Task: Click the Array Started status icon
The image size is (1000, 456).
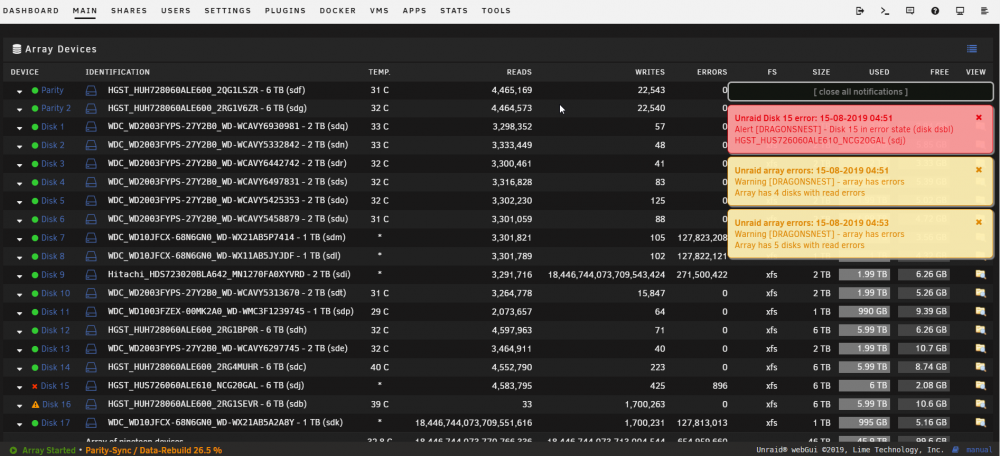Action: click(x=13, y=450)
